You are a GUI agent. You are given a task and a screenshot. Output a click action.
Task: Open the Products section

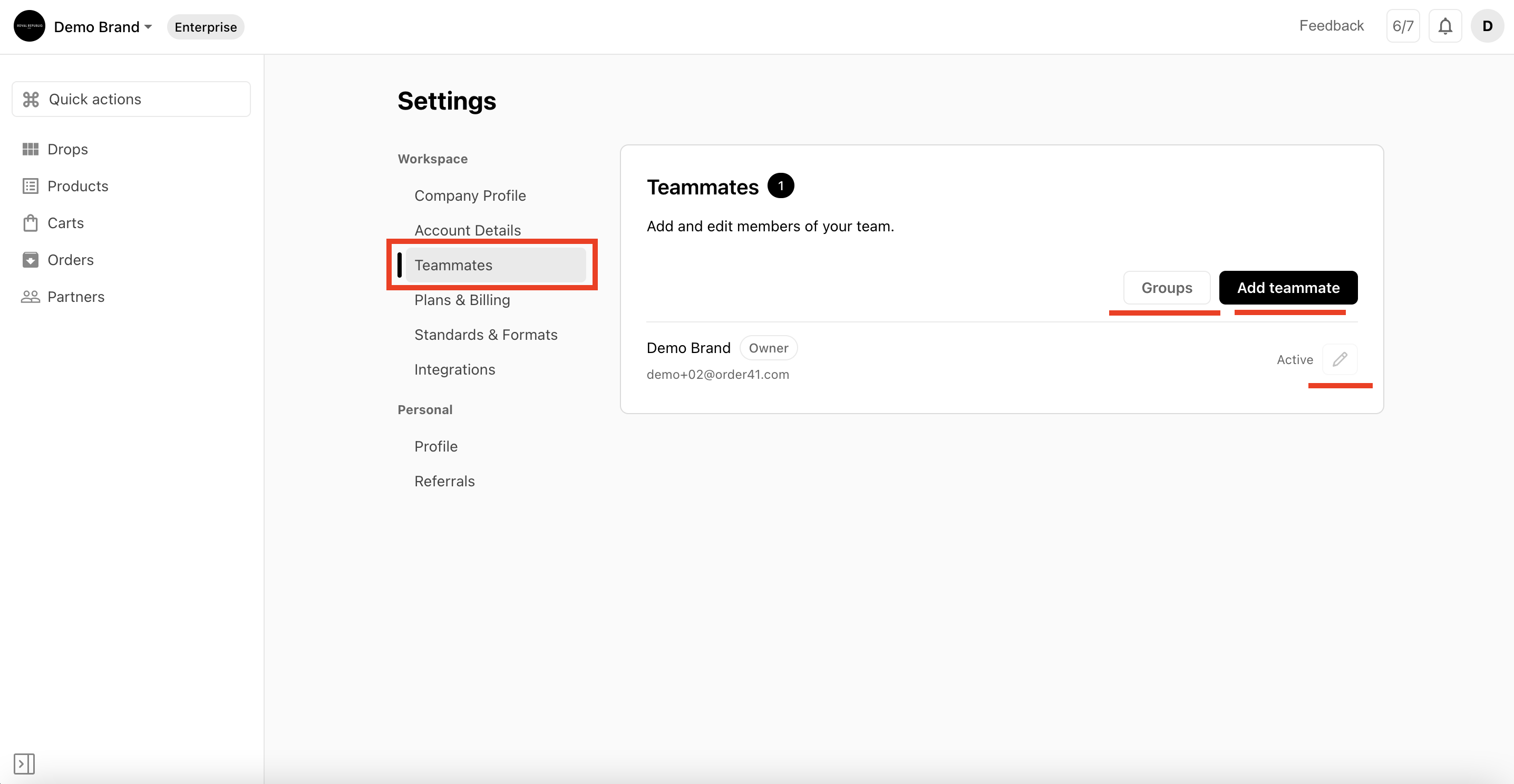[x=77, y=185]
